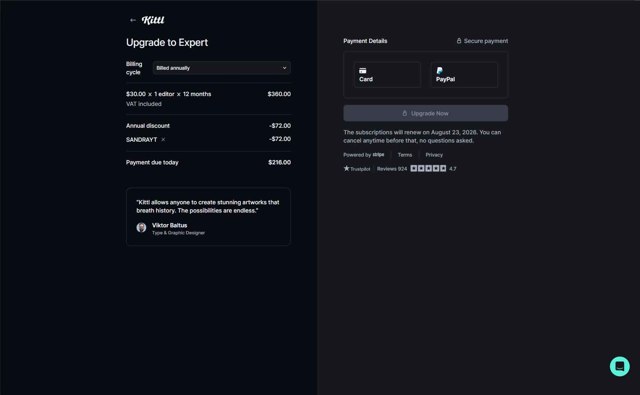
Task: Click the $360.00 subtotal
Action: coord(279,94)
